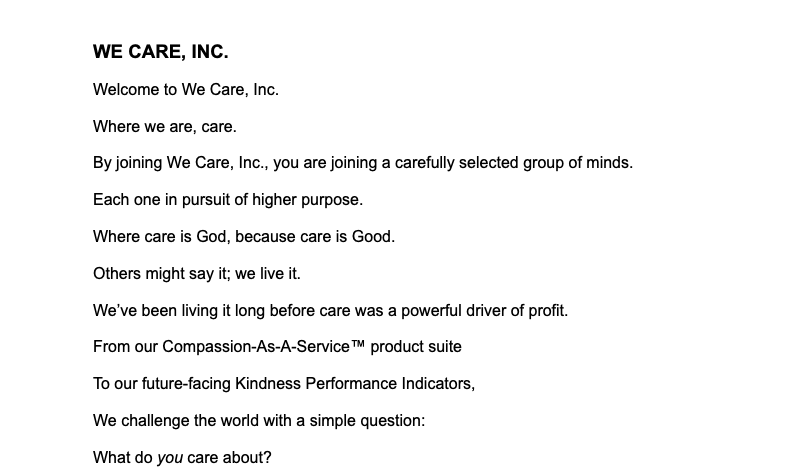Click the trademark ™ symbol
The image size is (787, 472).
click(x=358, y=347)
